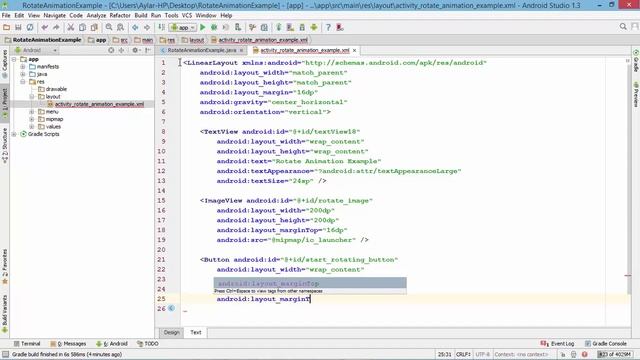Click the Collapse All icon in project panel
The image size is (640, 360).
(121, 50)
